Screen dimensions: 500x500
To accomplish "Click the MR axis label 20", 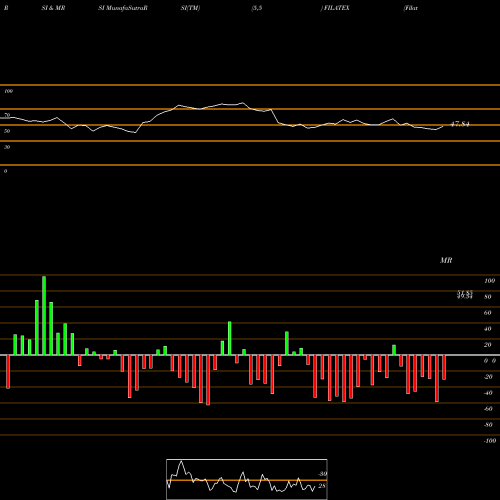I will point(487,345).
